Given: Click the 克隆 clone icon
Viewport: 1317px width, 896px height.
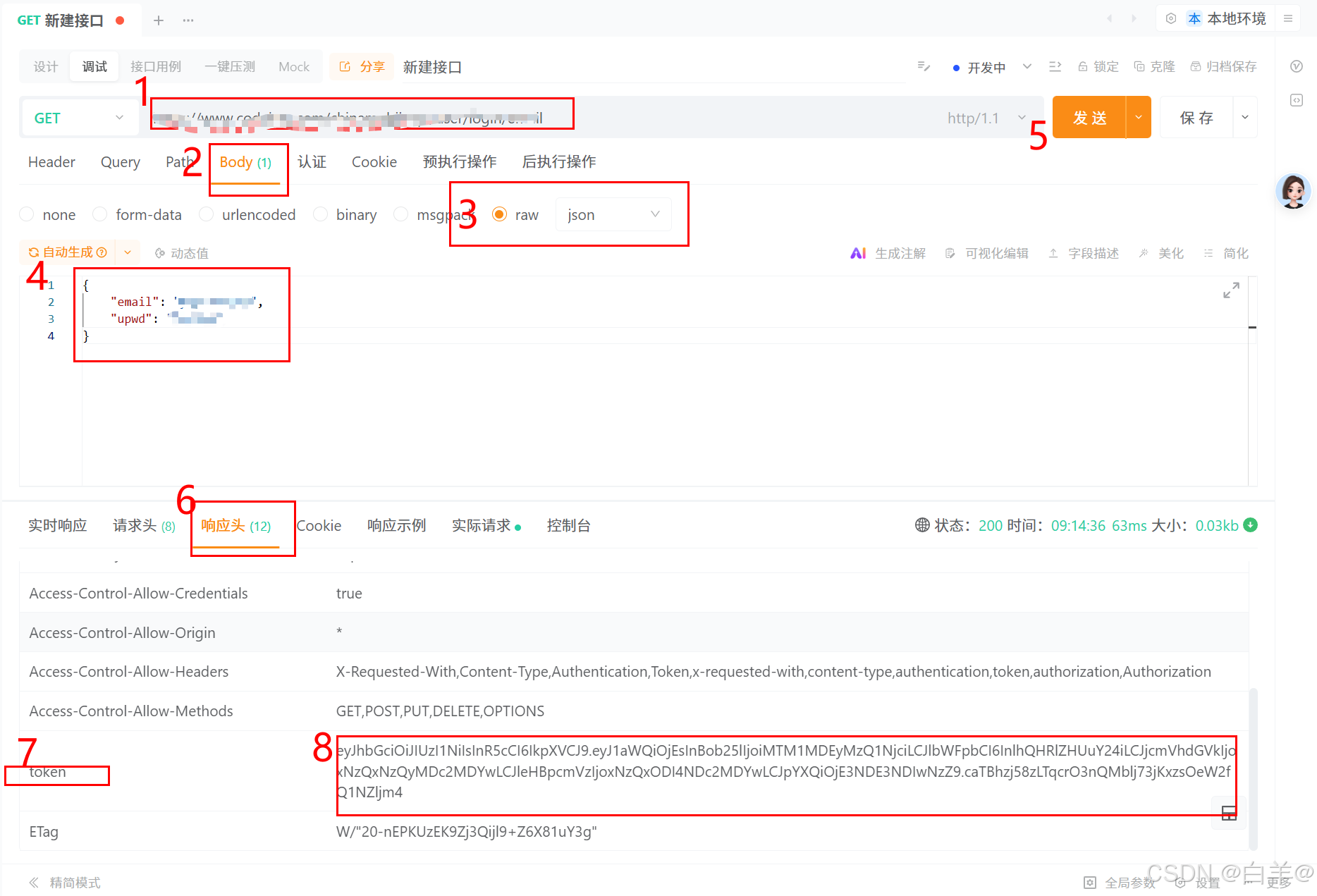Looking at the screenshot, I should [1140, 66].
